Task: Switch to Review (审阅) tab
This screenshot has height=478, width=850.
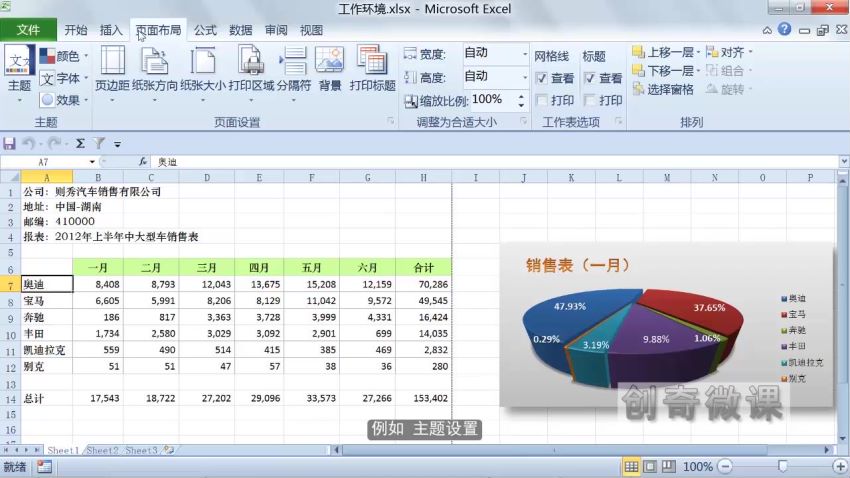Action: tap(276, 30)
